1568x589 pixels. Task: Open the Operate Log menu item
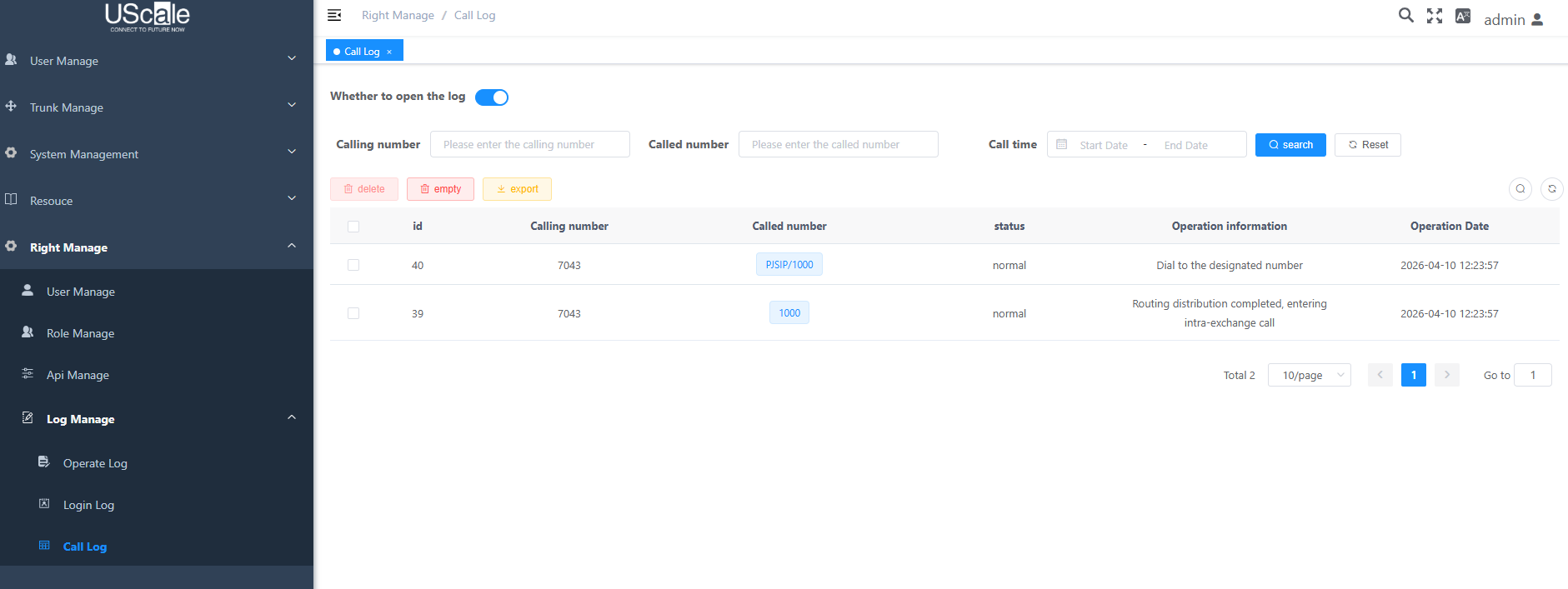click(157, 463)
